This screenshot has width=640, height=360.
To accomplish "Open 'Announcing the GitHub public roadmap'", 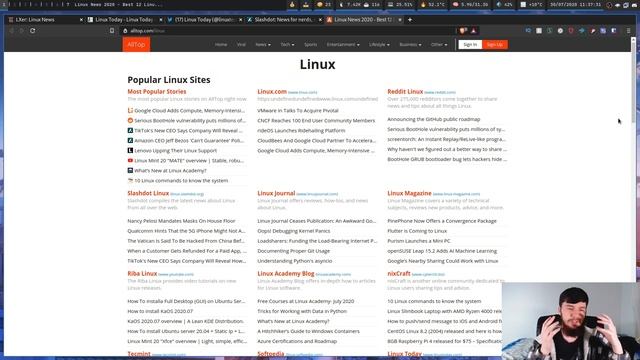I will tap(433, 119).
